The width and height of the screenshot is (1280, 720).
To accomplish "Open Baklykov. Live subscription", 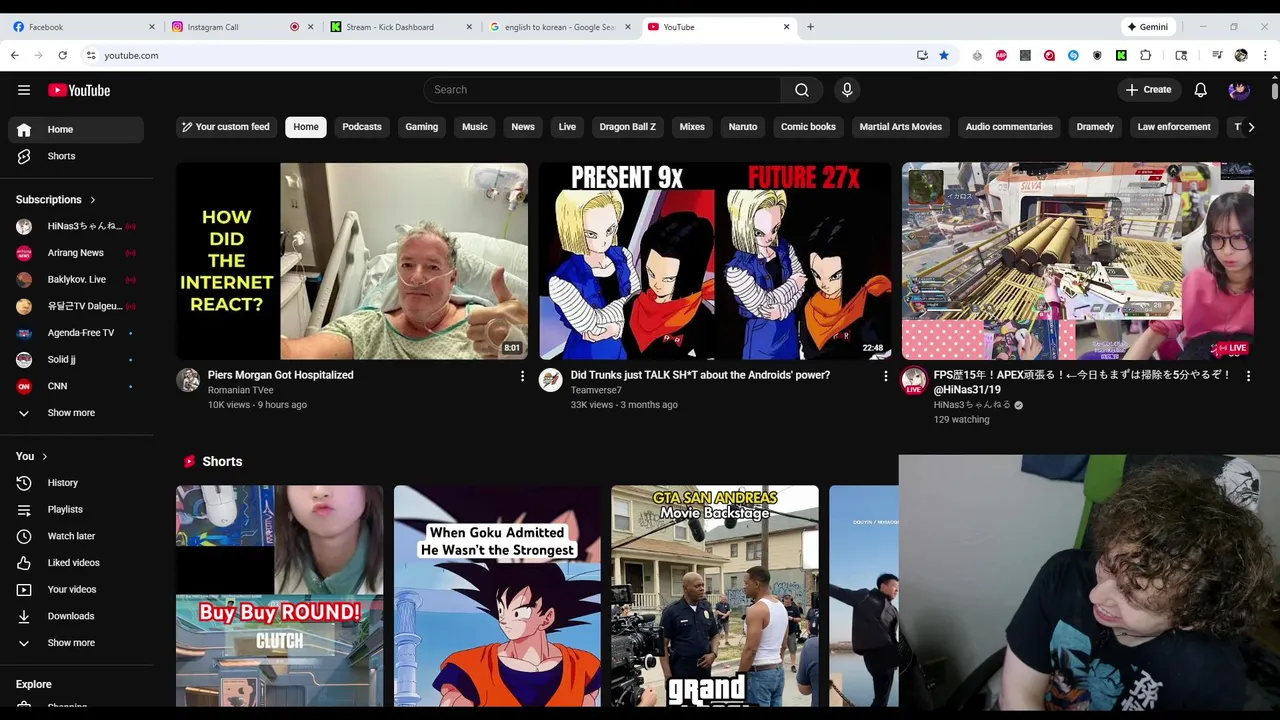I will coord(76,280).
